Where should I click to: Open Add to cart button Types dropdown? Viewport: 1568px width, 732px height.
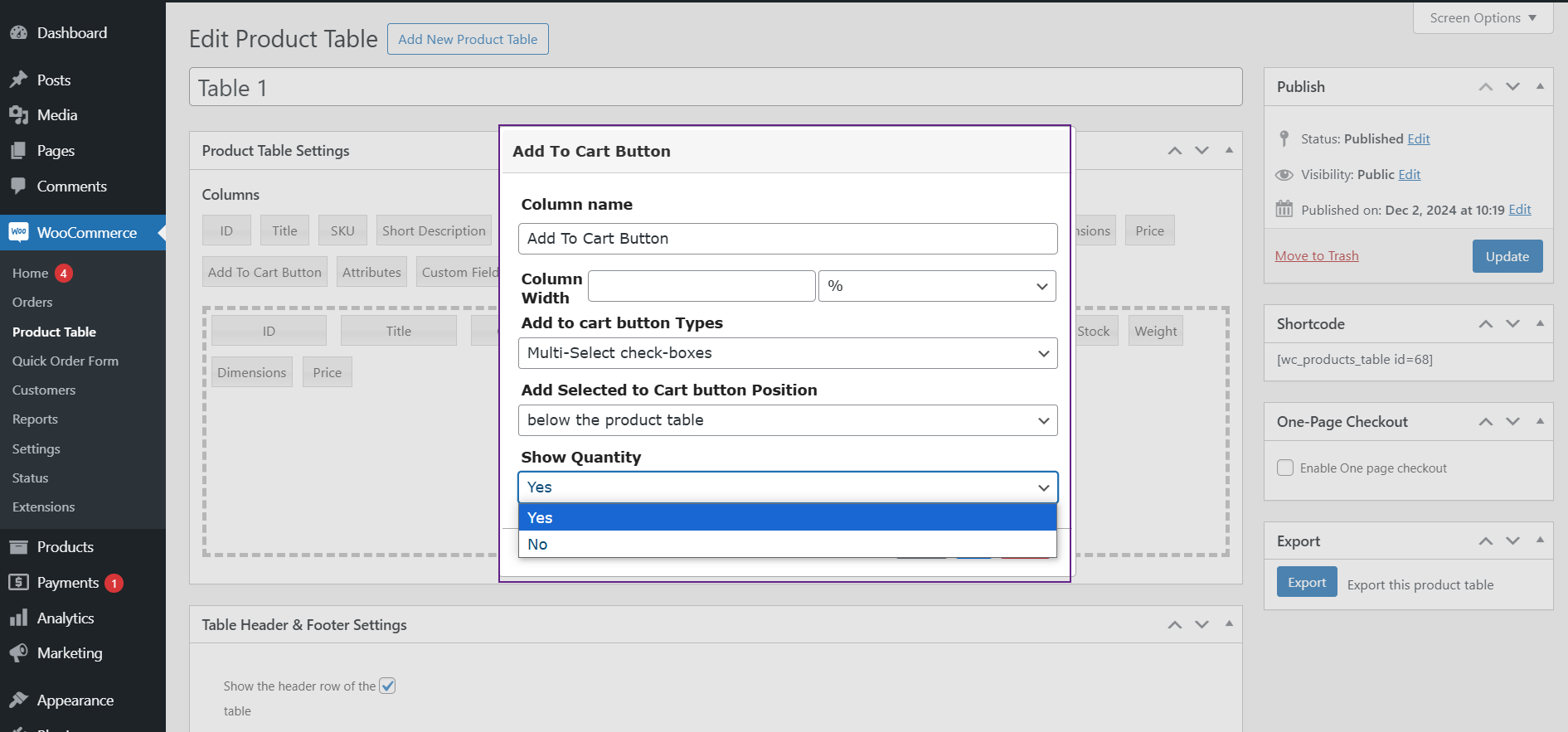tap(787, 353)
